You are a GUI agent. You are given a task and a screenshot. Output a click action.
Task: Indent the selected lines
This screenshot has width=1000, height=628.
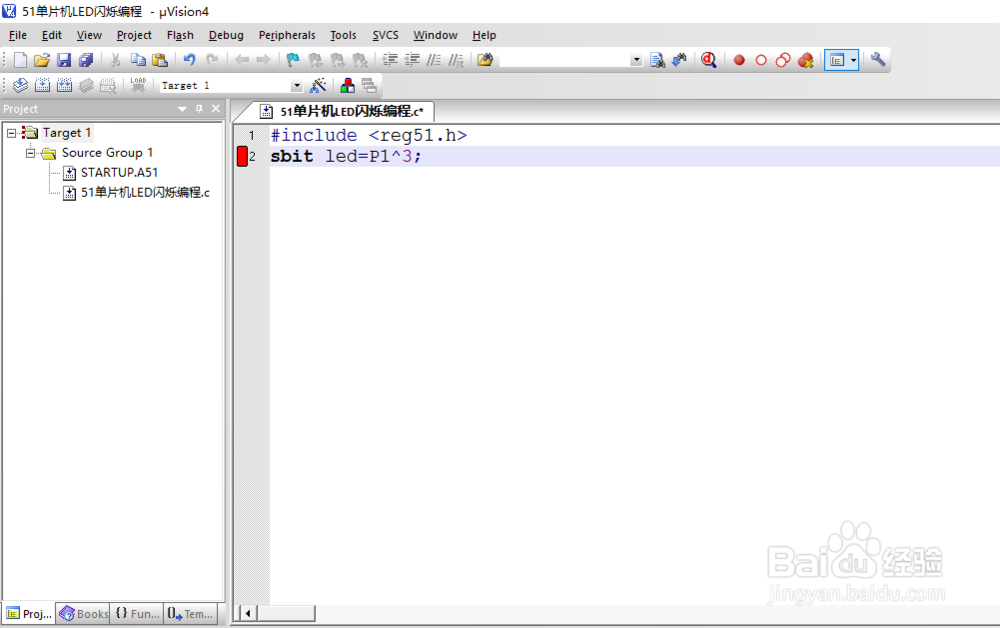pos(390,60)
